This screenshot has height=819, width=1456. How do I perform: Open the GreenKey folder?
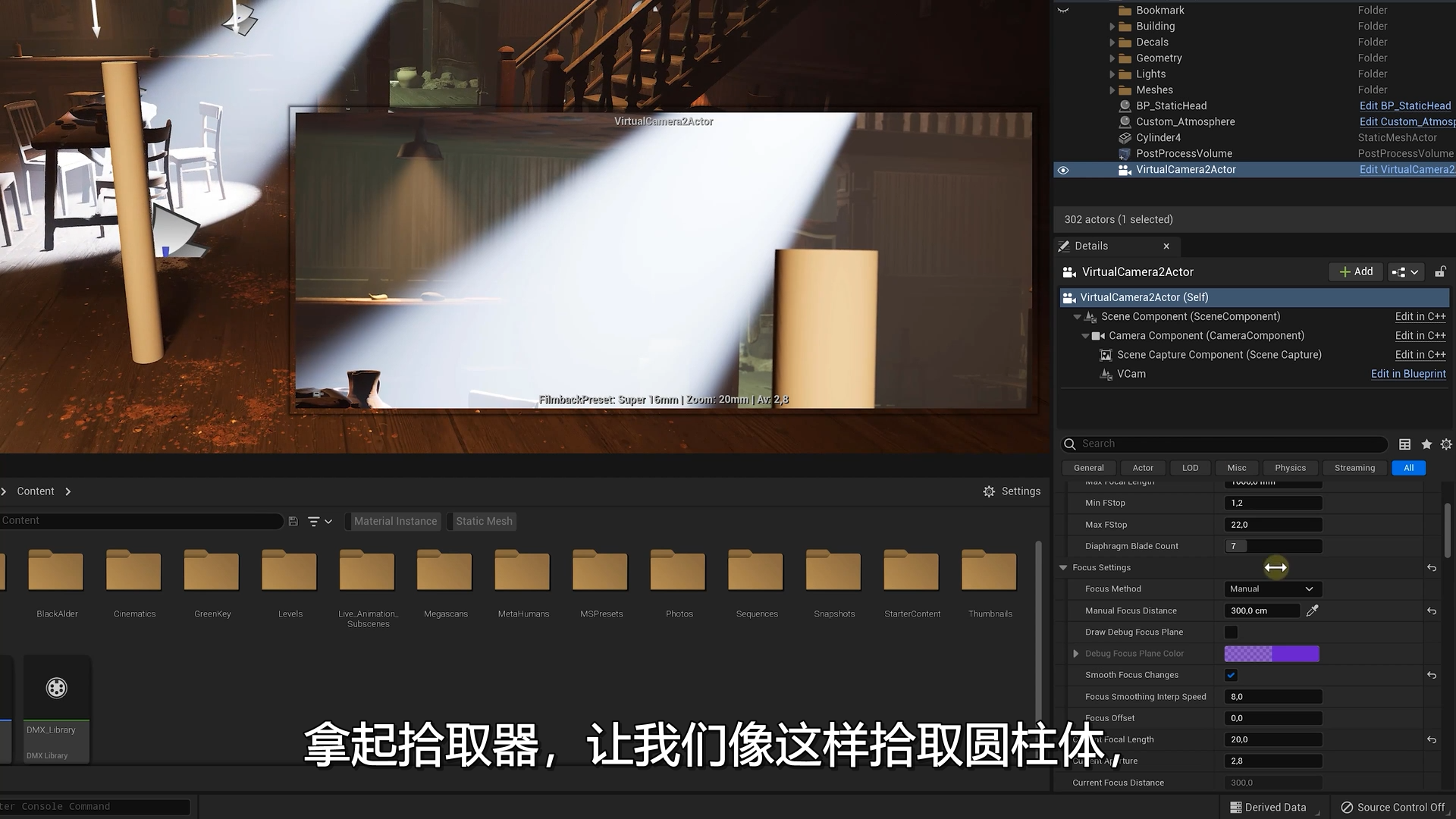(212, 582)
